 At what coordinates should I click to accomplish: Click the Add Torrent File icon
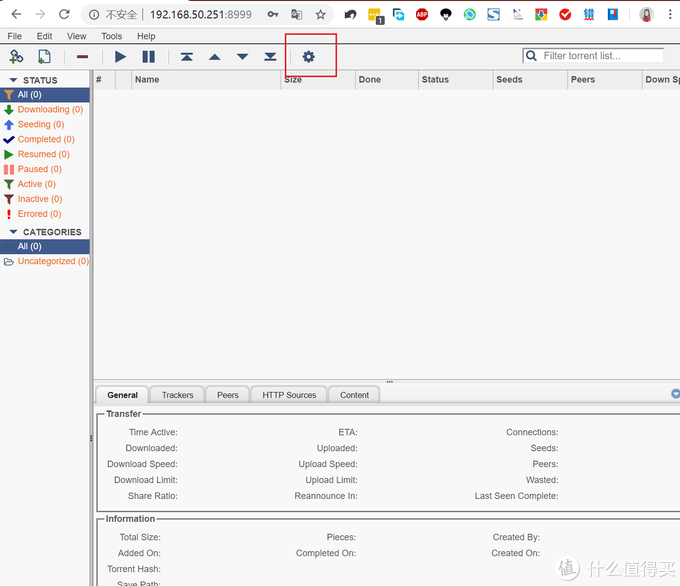coord(44,57)
